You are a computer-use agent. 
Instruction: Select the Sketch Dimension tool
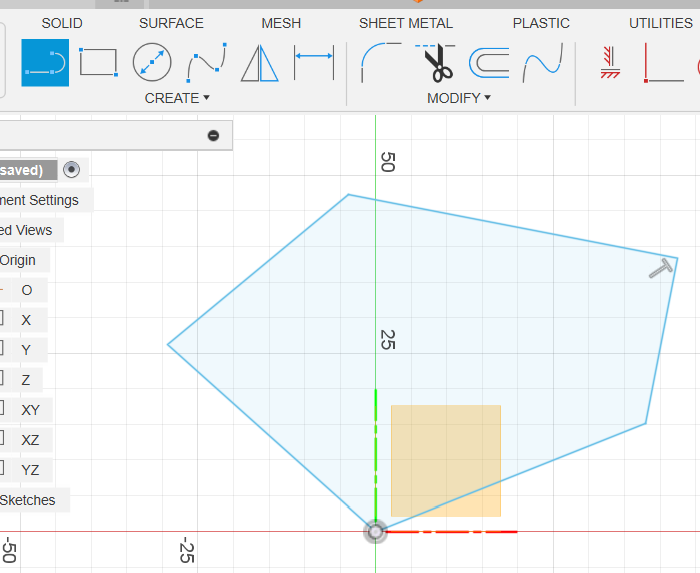point(314,62)
